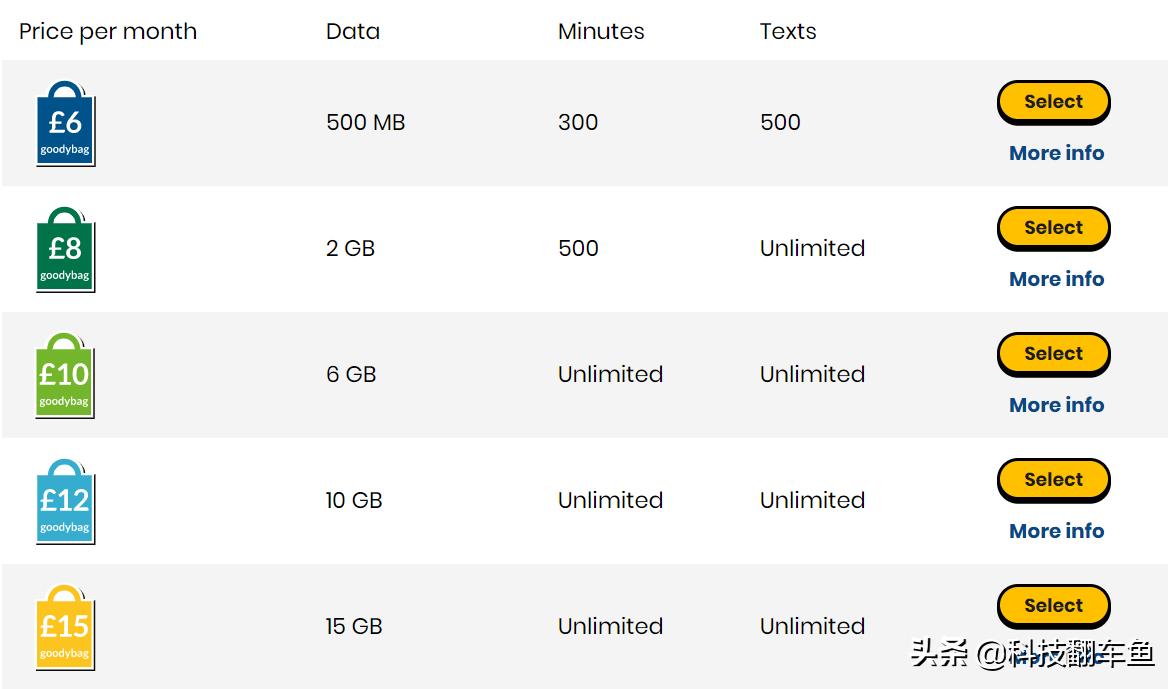This screenshot has width=1176, height=689.
Task: Show More info for £10 goodybag
Action: pyautogui.click(x=1056, y=405)
